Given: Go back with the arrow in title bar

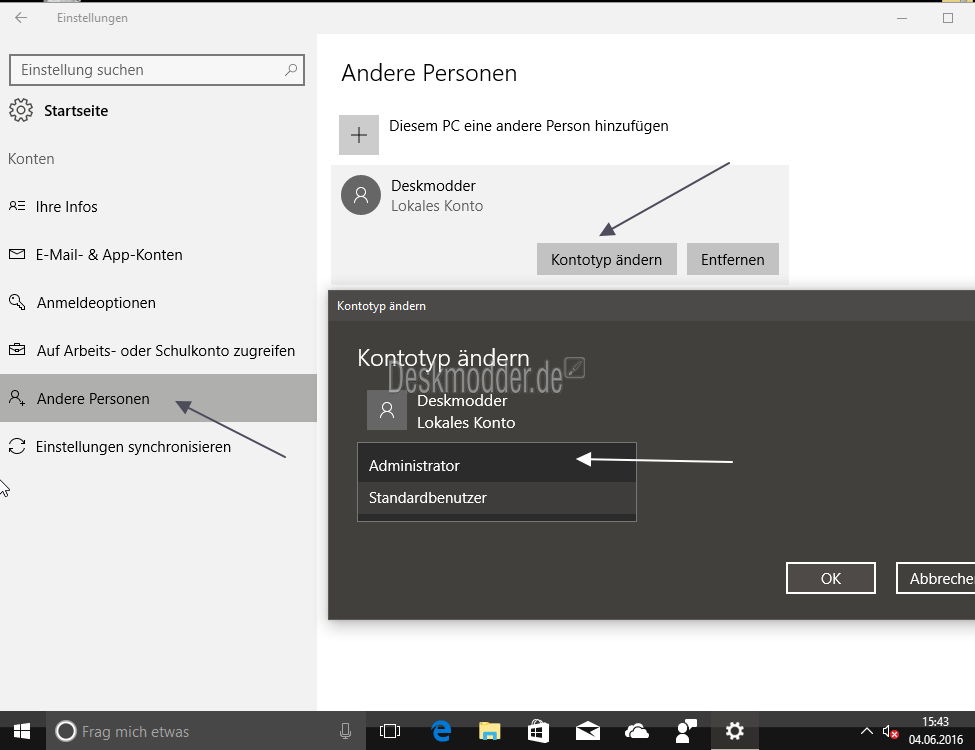Looking at the screenshot, I should [x=21, y=17].
